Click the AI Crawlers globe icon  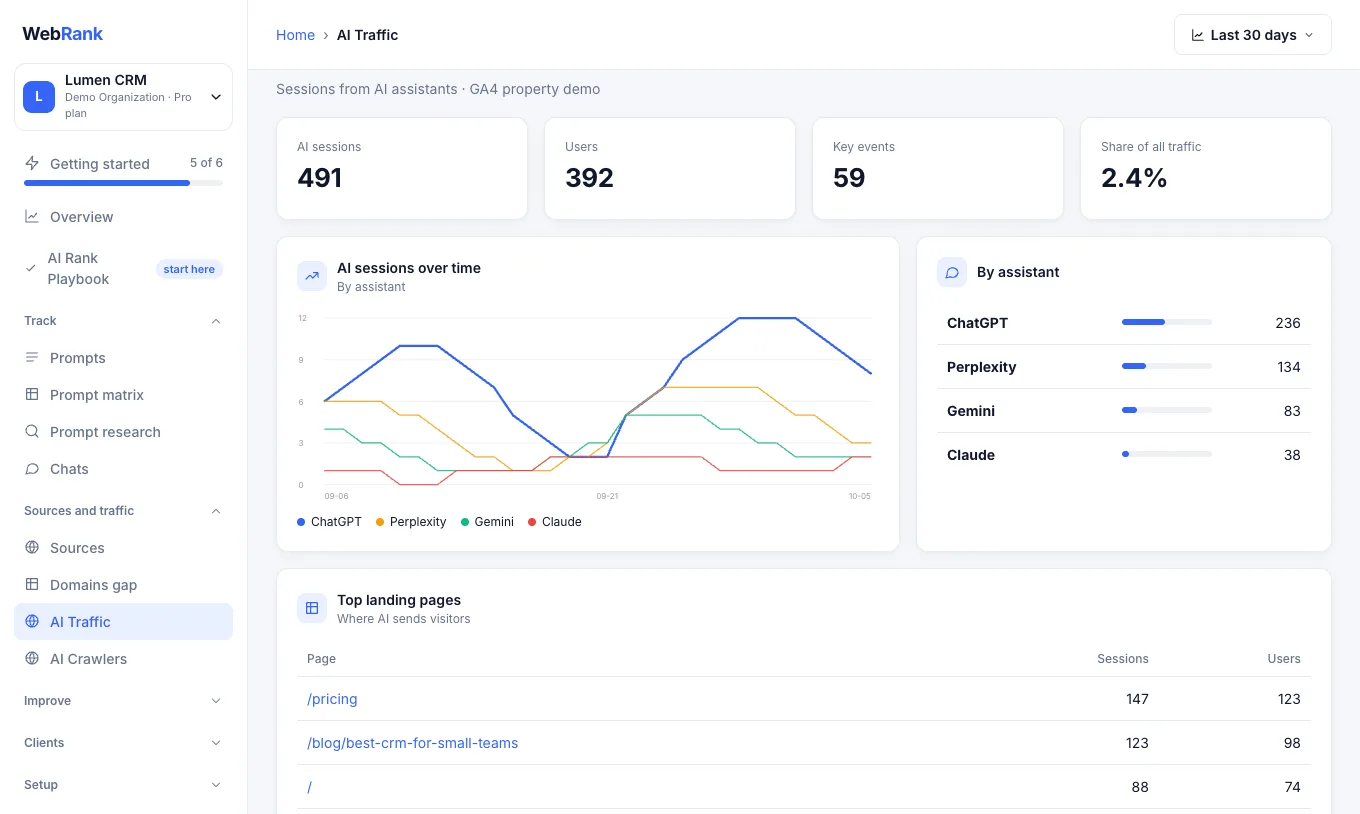point(32,658)
